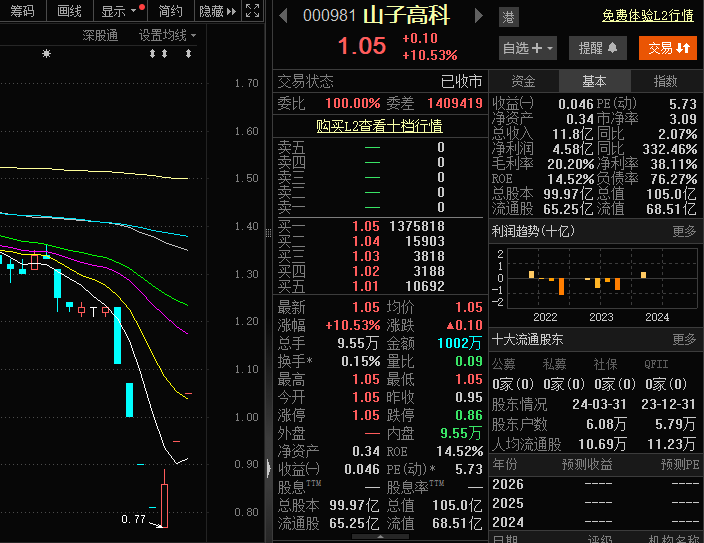Screen dimensions: 704x543
Task: Toggle fullscreen chart expand icon
Action: [253, 11]
